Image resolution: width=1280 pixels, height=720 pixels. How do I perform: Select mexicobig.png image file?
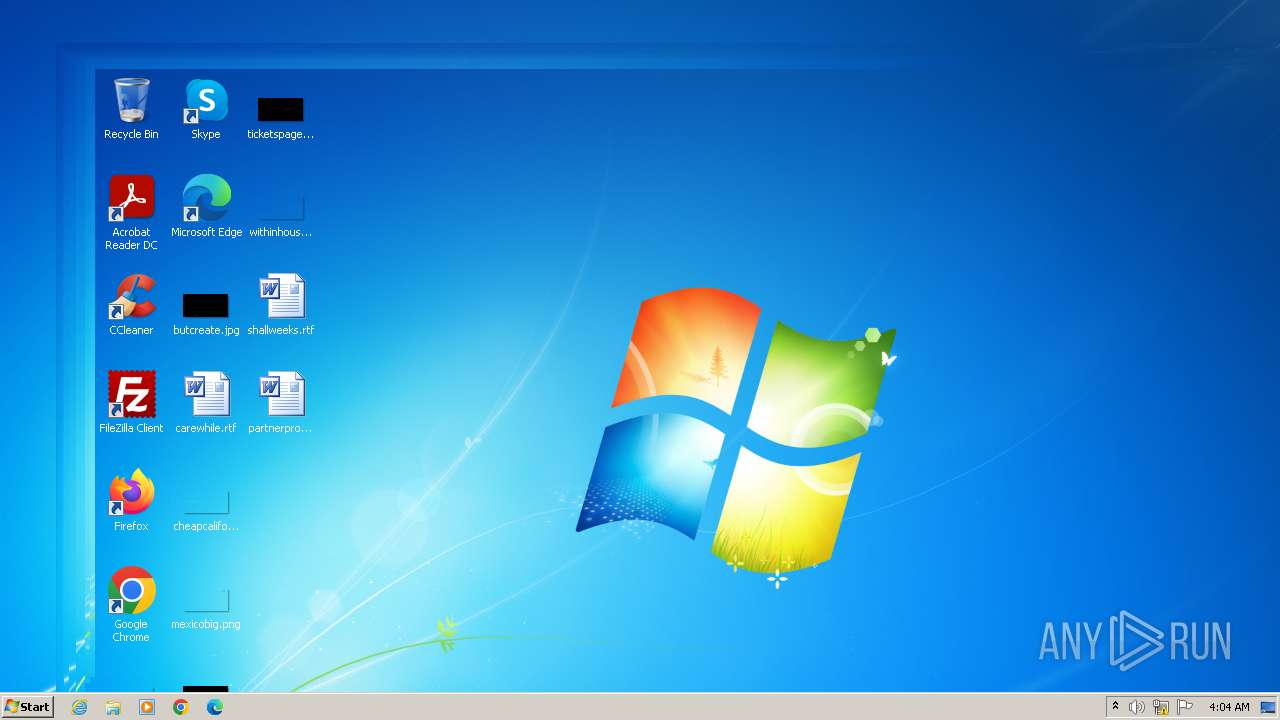point(206,608)
